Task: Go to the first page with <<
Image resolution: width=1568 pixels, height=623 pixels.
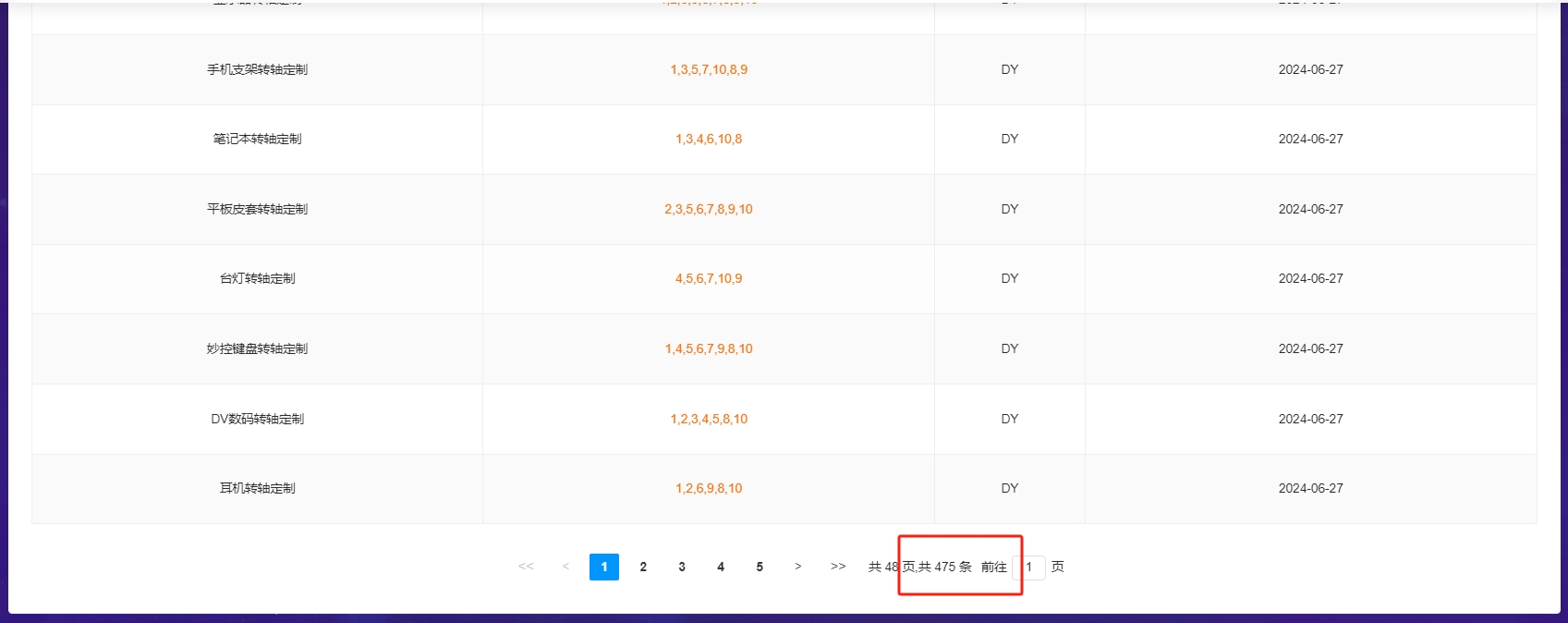Action: (x=526, y=567)
